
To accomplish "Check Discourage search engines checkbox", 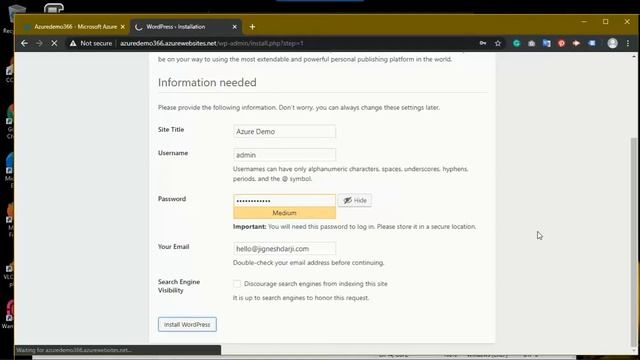I will click(x=237, y=284).
